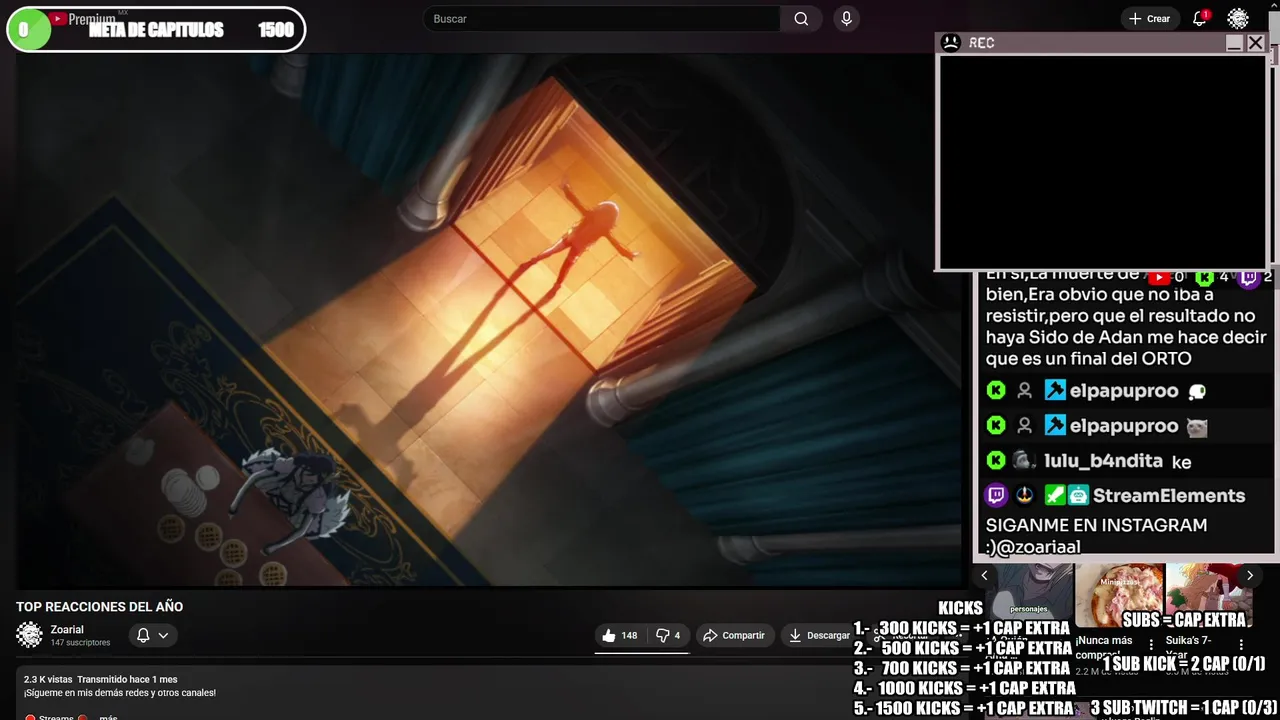Open the subscription notification bell dropdown

(152, 635)
